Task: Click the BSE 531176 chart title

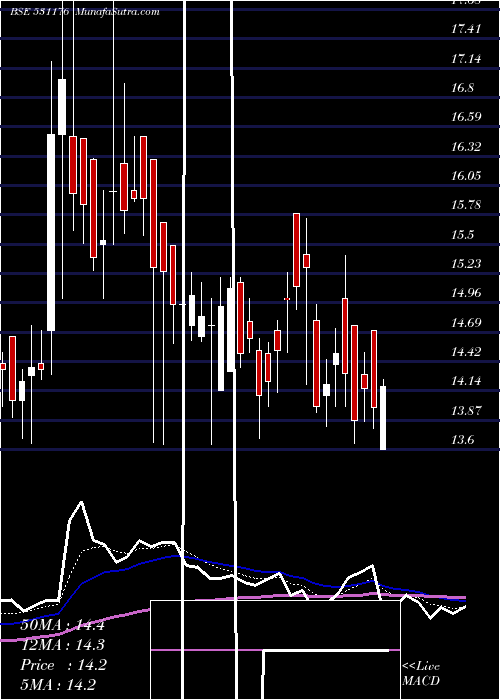Action: [x=85, y=11]
